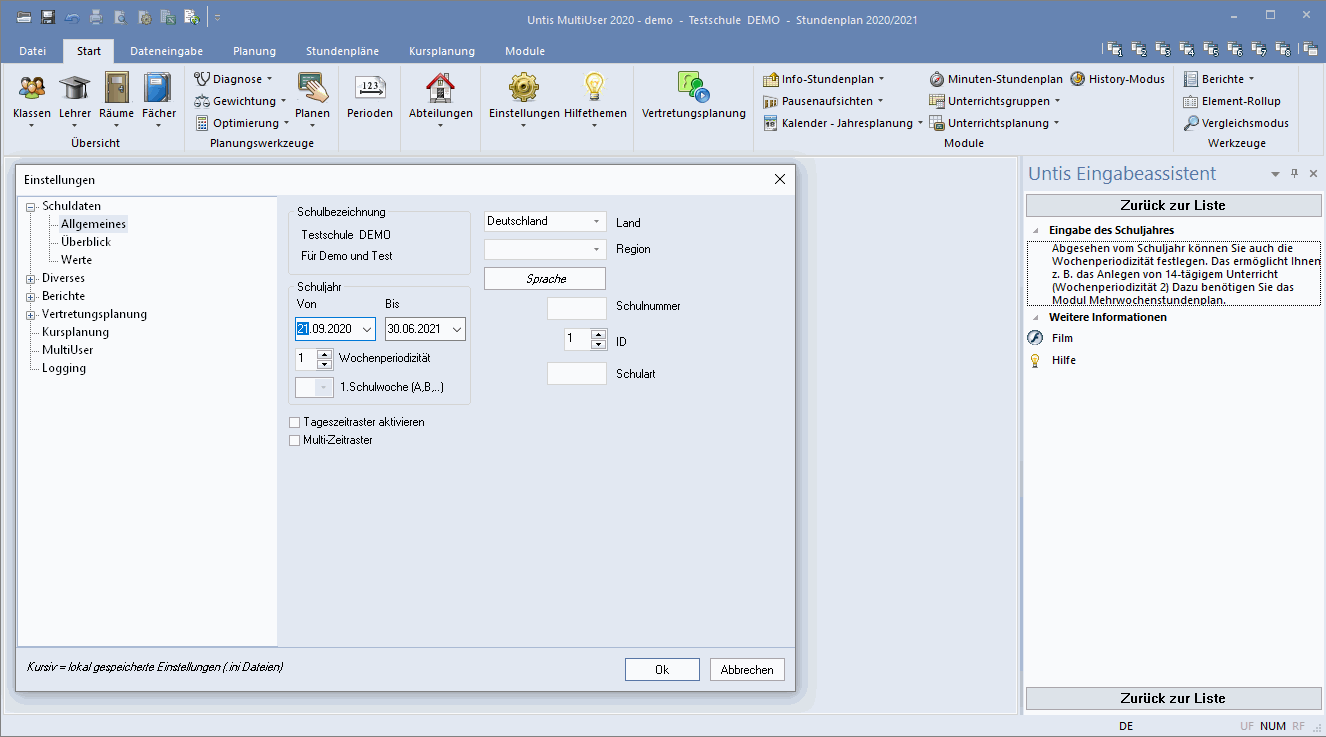1326x737 pixels.
Task: Select MultiUser in settings tree
Action: pos(67,350)
